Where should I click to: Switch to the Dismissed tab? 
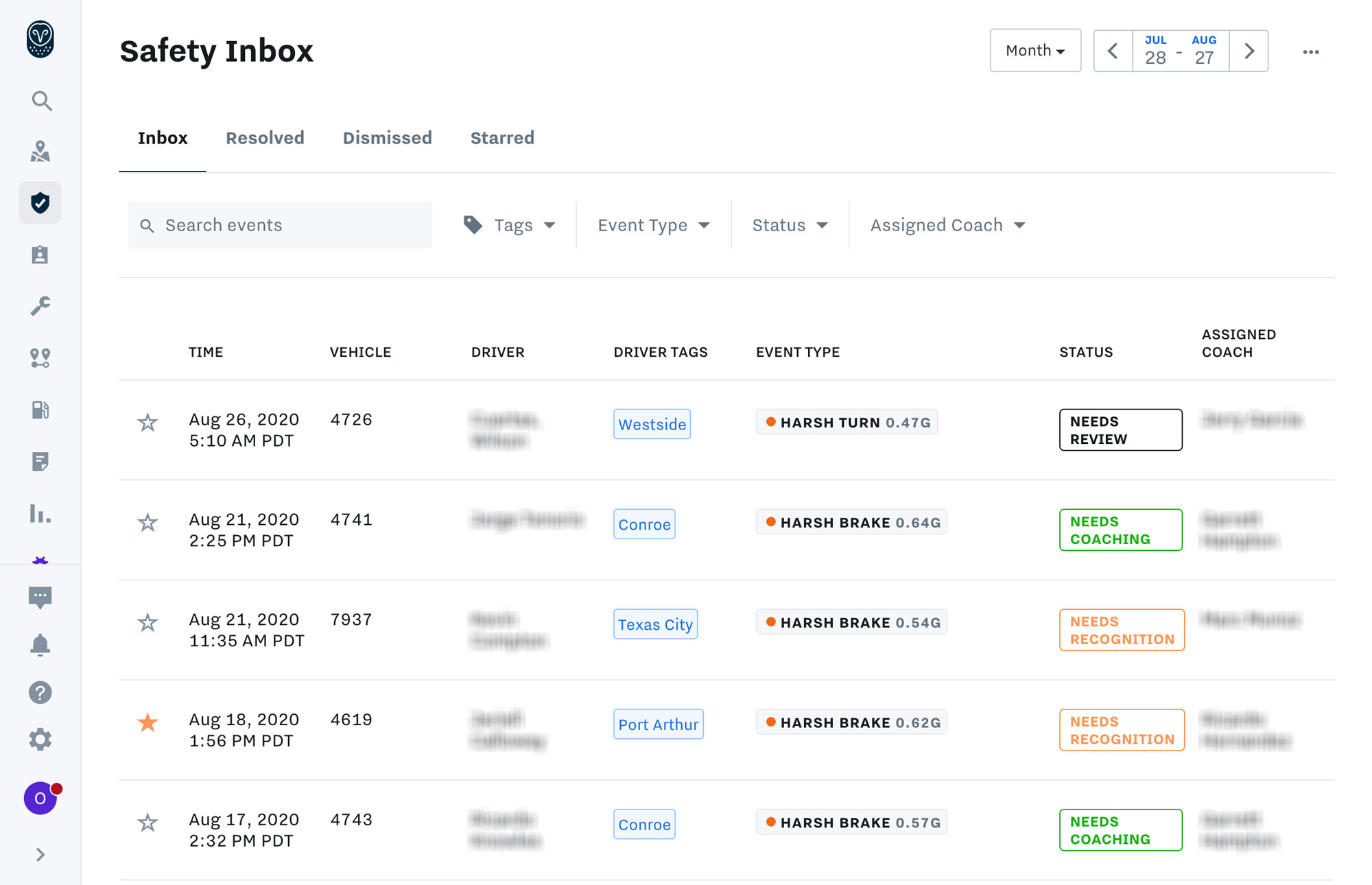387,138
